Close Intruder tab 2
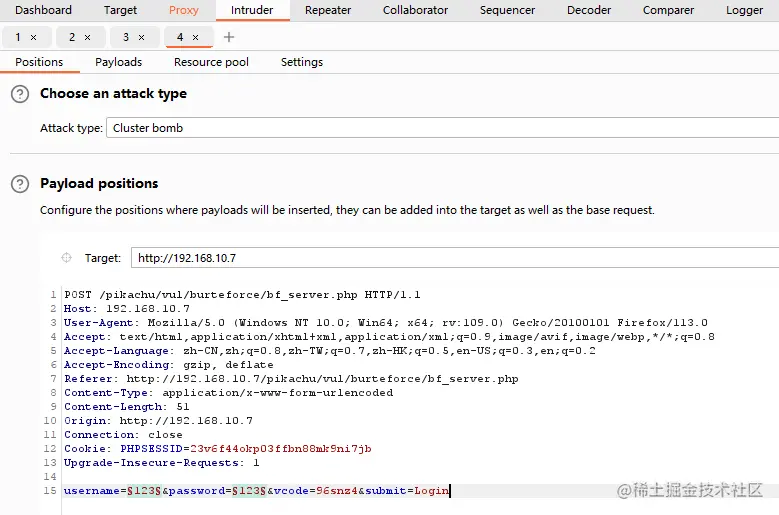 click(87, 37)
